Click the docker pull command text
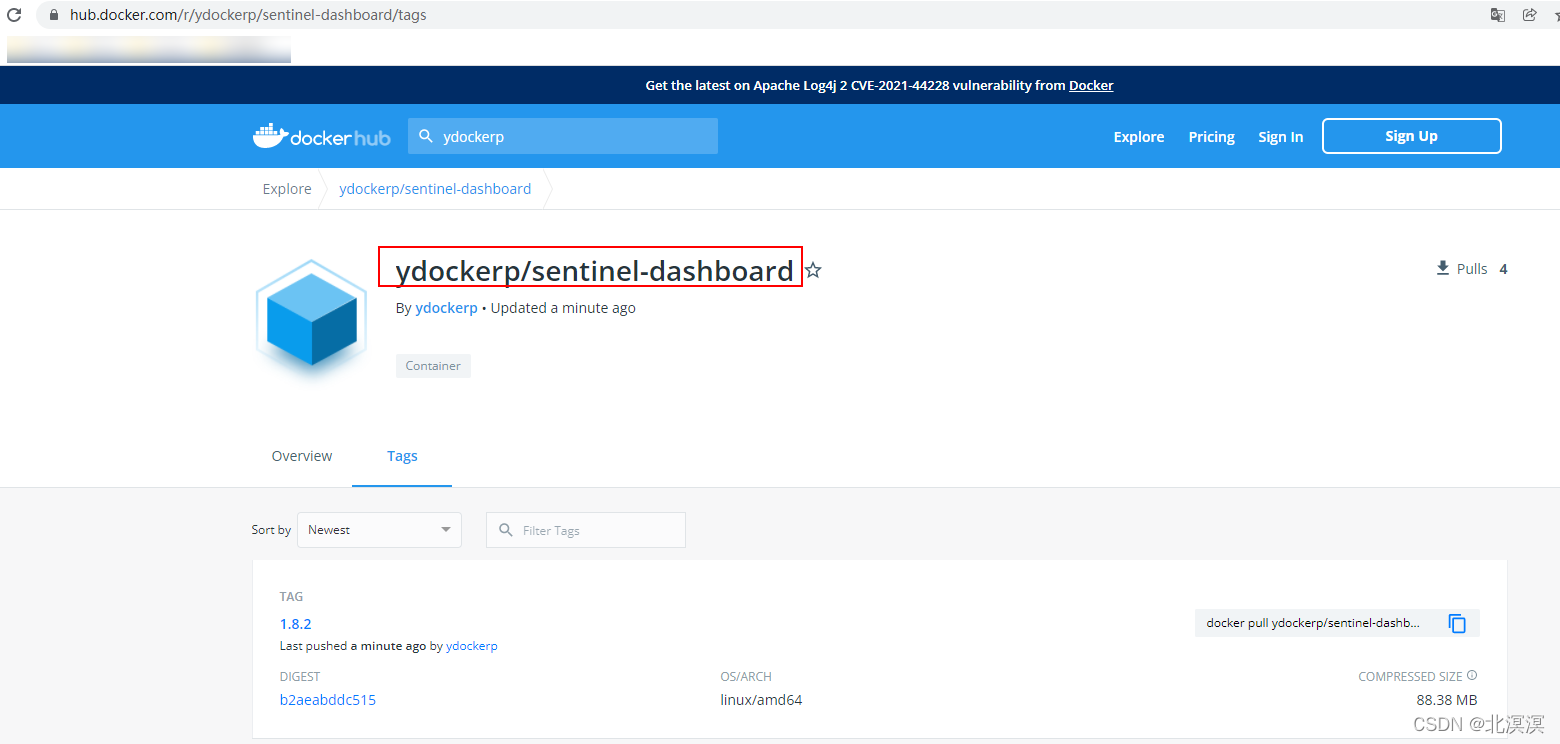This screenshot has height=744, width=1560. pyautogui.click(x=1313, y=623)
